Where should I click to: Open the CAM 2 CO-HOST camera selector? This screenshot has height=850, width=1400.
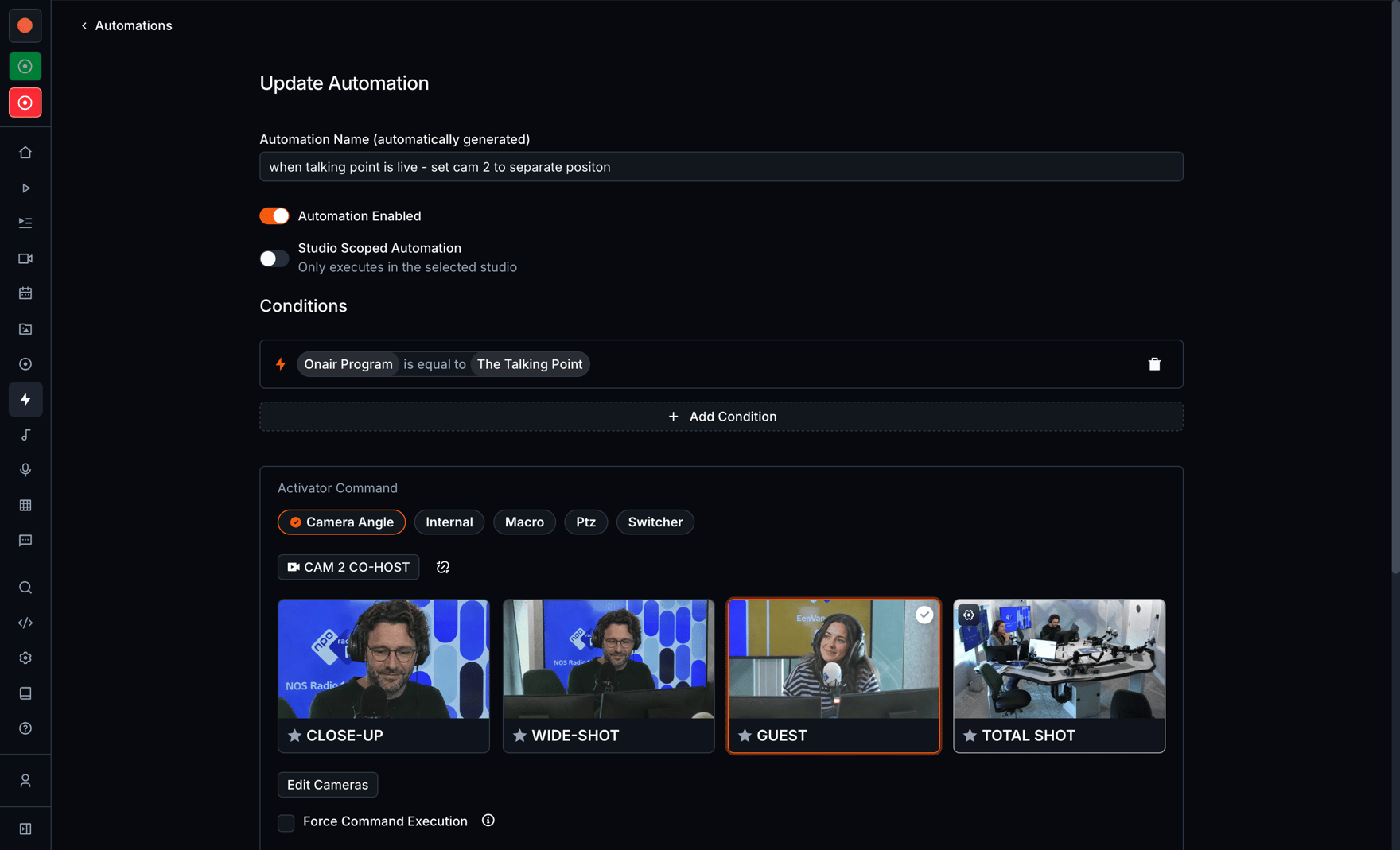(x=348, y=567)
